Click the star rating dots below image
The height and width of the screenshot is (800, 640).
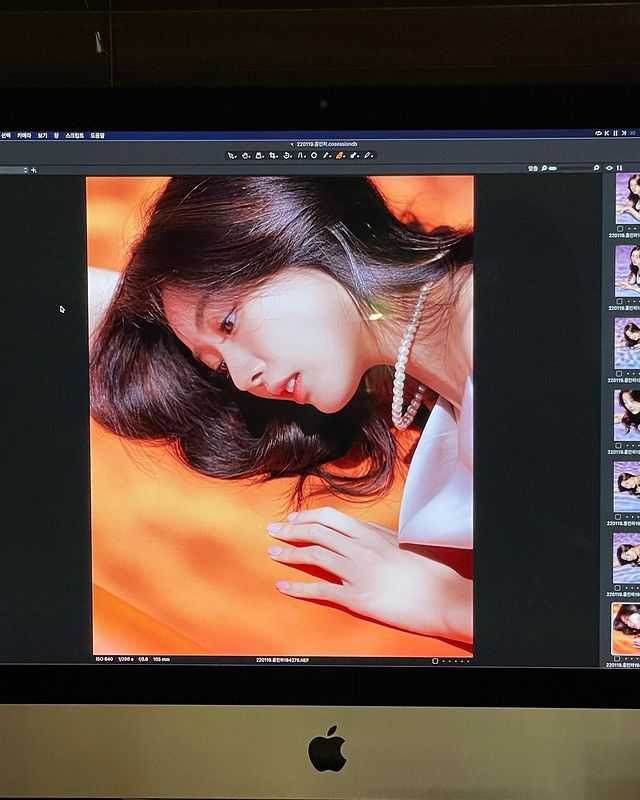tap(455, 660)
